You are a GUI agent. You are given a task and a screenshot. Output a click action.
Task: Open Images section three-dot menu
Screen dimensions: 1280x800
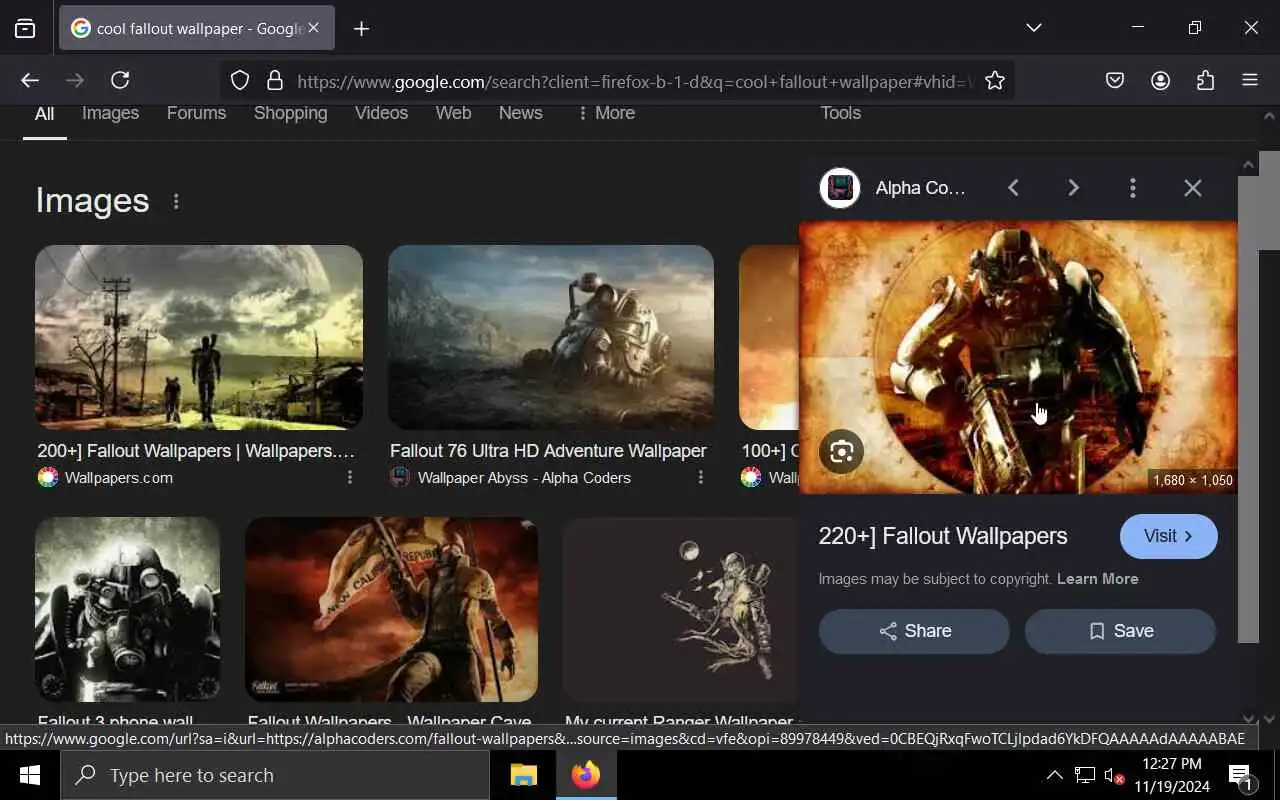[x=176, y=201]
